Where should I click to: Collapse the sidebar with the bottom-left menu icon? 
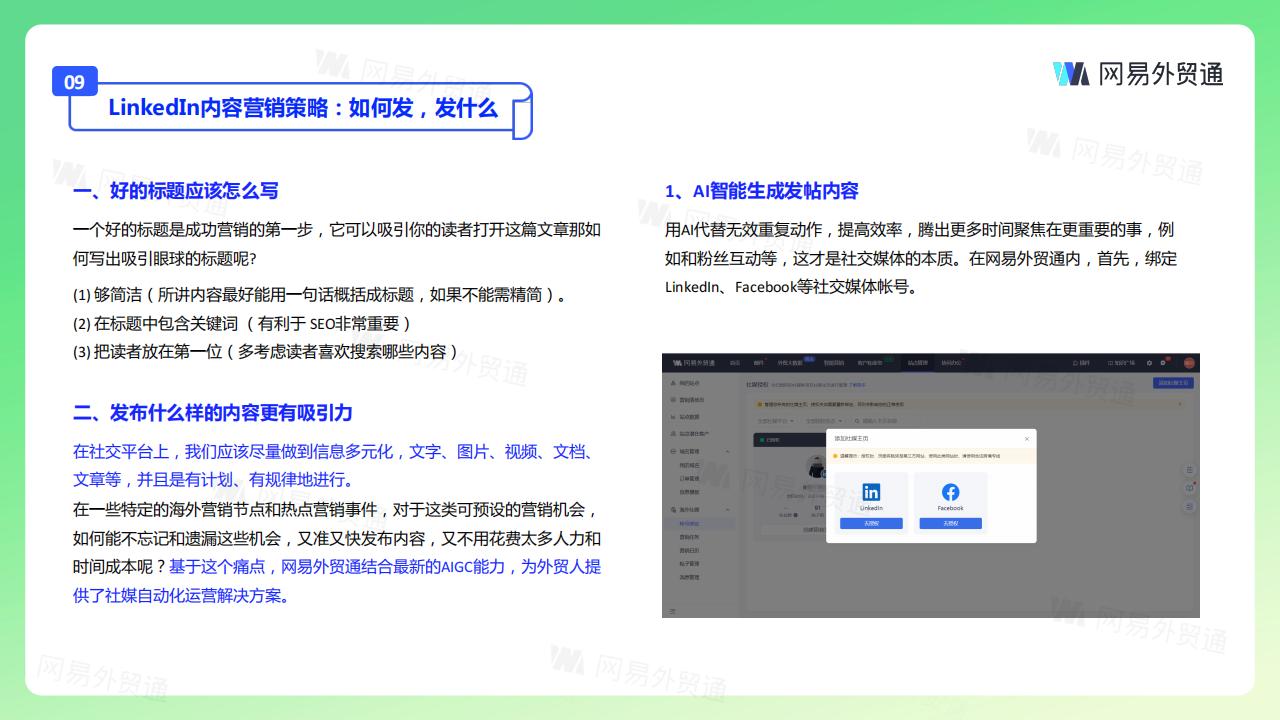pos(673,611)
